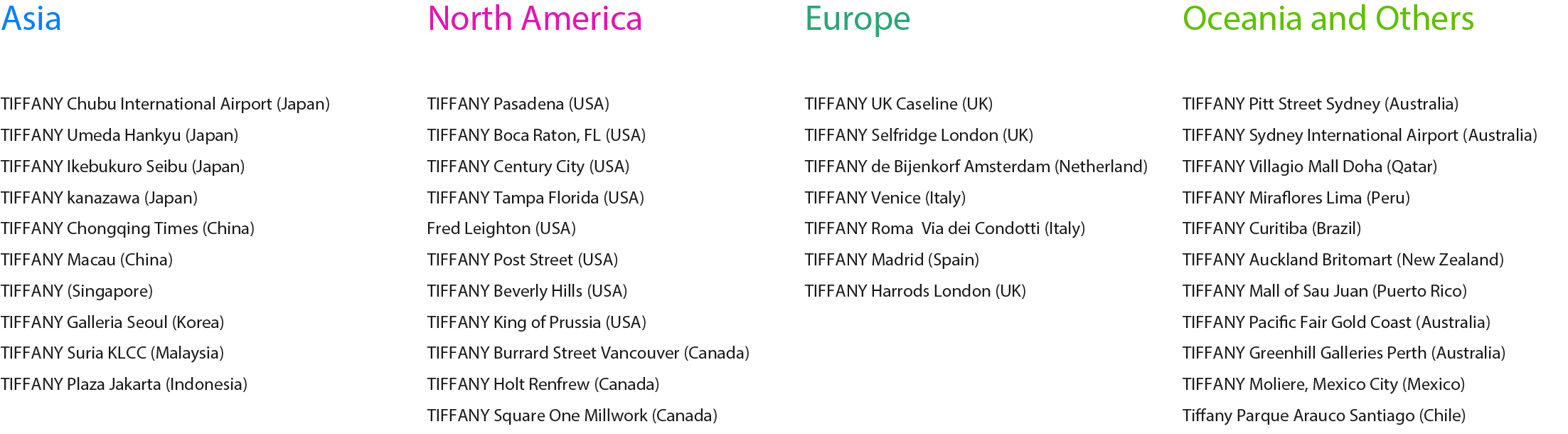The image size is (1568, 434).
Task: Select Tiffany Parque Arauco Santiago (Chile)
Action: pyautogui.click(x=1324, y=416)
